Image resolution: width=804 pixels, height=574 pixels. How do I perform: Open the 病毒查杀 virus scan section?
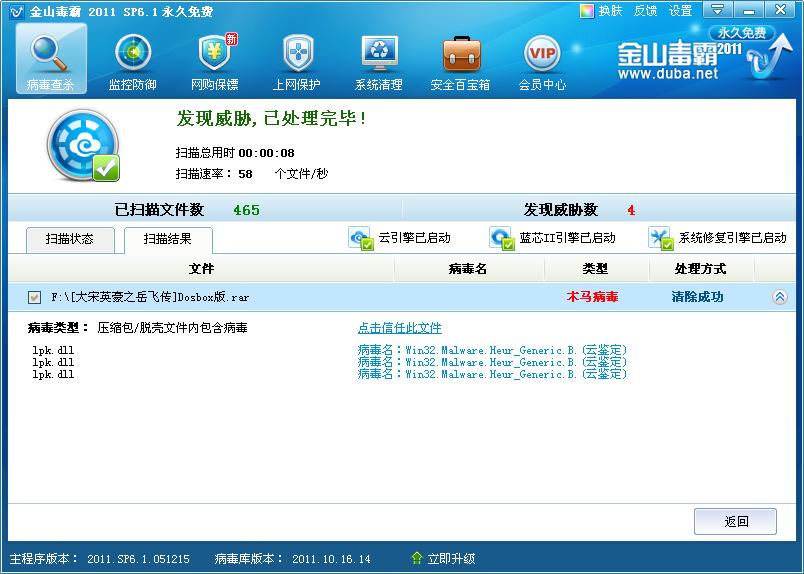51,60
